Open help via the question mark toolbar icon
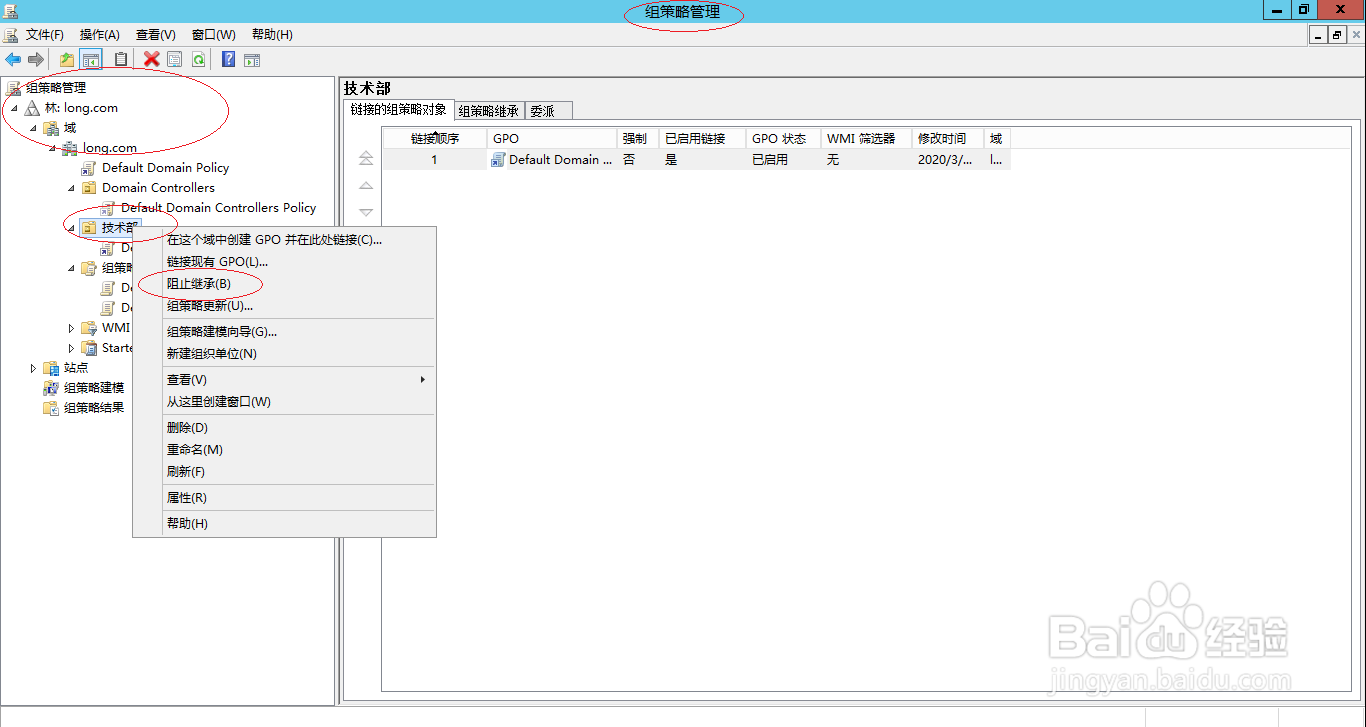 (225, 59)
